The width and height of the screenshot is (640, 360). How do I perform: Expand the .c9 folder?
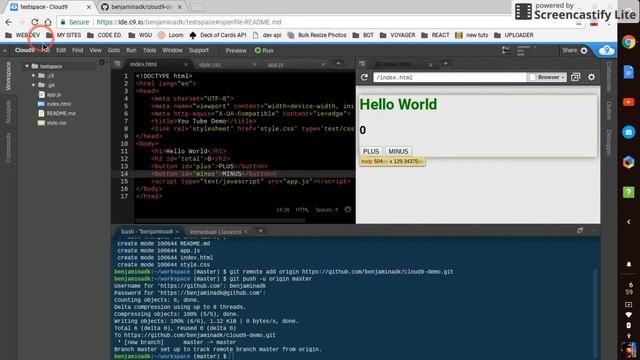33,76
